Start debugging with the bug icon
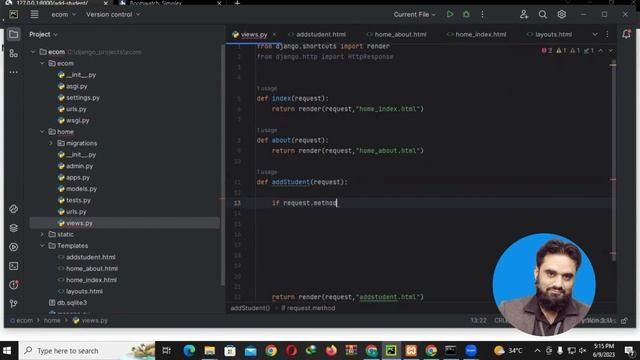640x360 pixels. click(466, 14)
